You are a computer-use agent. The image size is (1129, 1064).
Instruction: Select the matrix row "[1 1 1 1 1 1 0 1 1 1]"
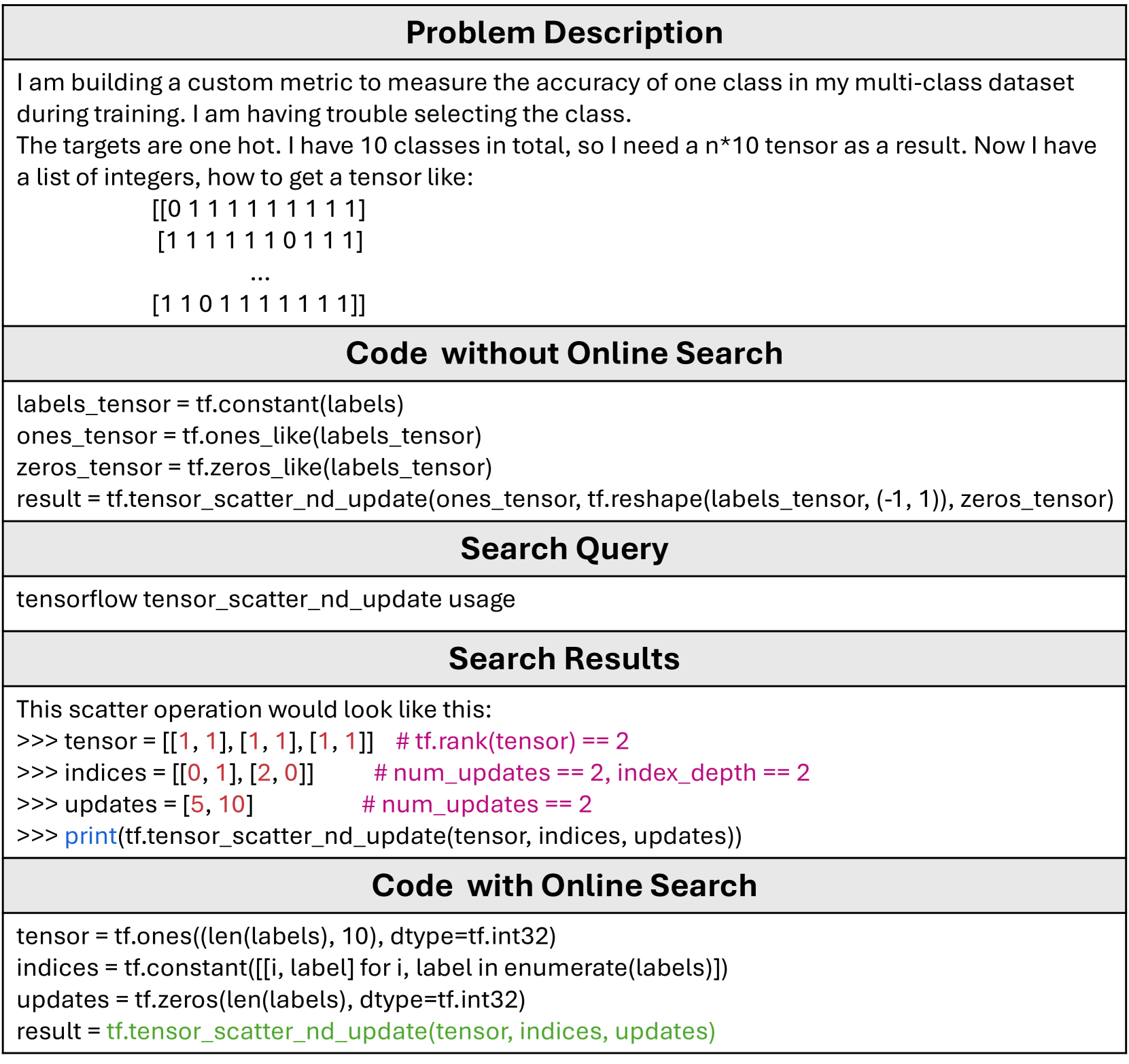260,241
